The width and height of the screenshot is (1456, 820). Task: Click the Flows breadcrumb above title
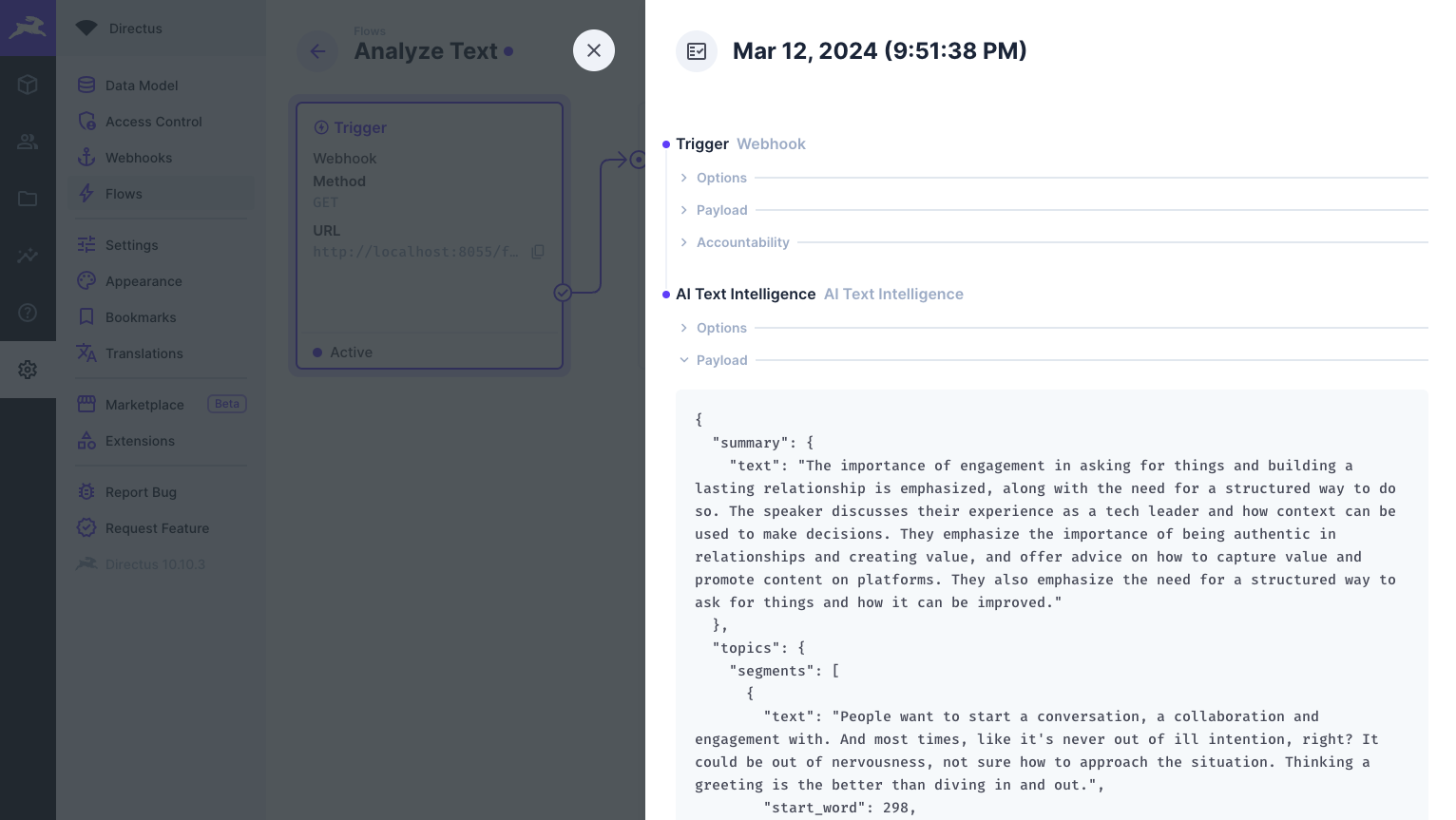pyautogui.click(x=370, y=31)
